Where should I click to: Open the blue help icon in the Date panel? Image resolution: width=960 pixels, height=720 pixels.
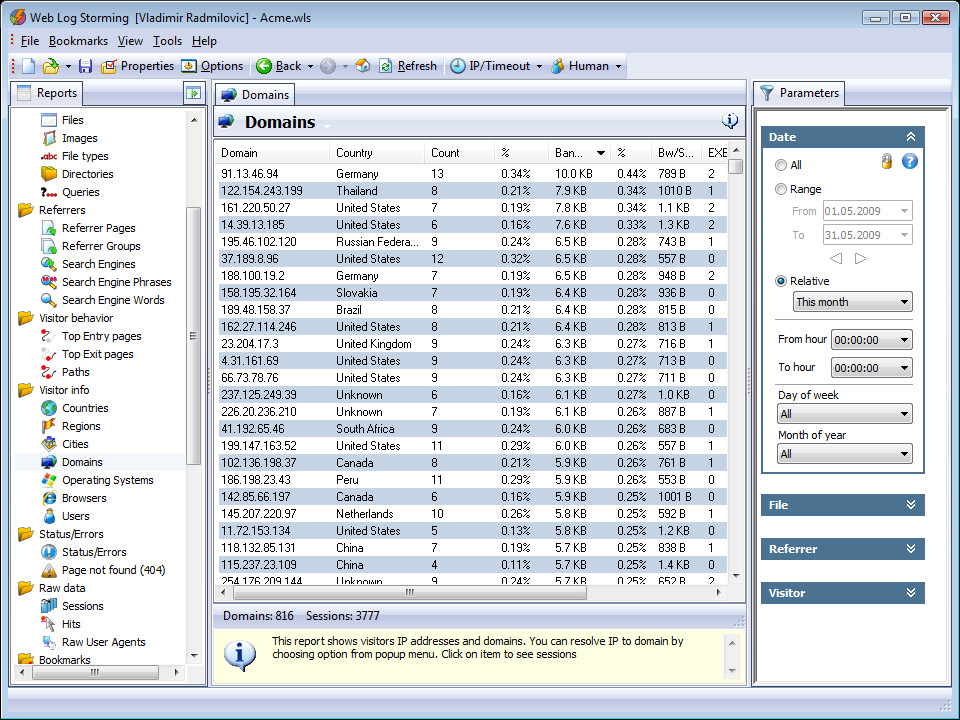pos(910,161)
